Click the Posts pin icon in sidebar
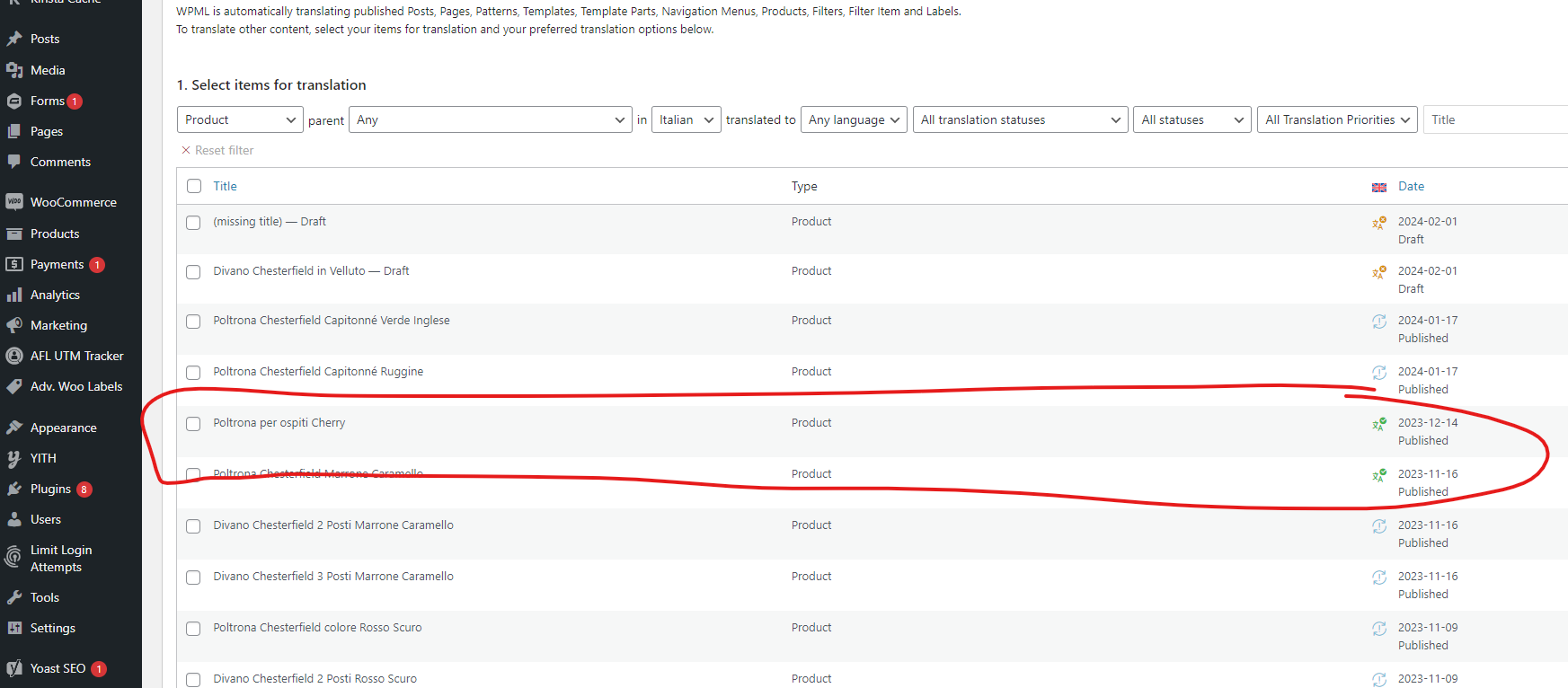The width and height of the screenshot is (1568, 688). [x=14, y=39]
